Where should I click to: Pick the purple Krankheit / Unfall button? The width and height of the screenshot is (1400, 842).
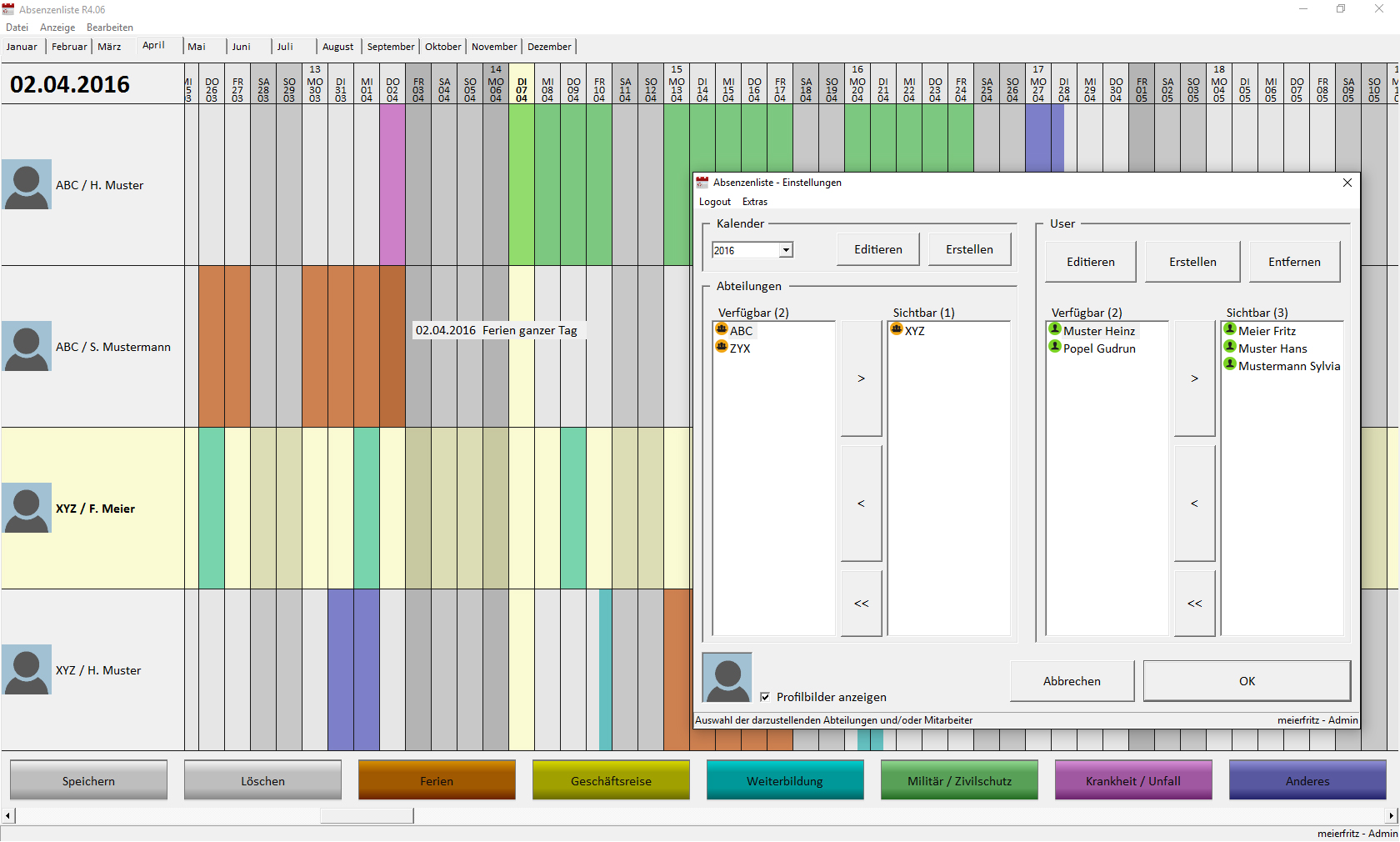(x=1132, y=780)
